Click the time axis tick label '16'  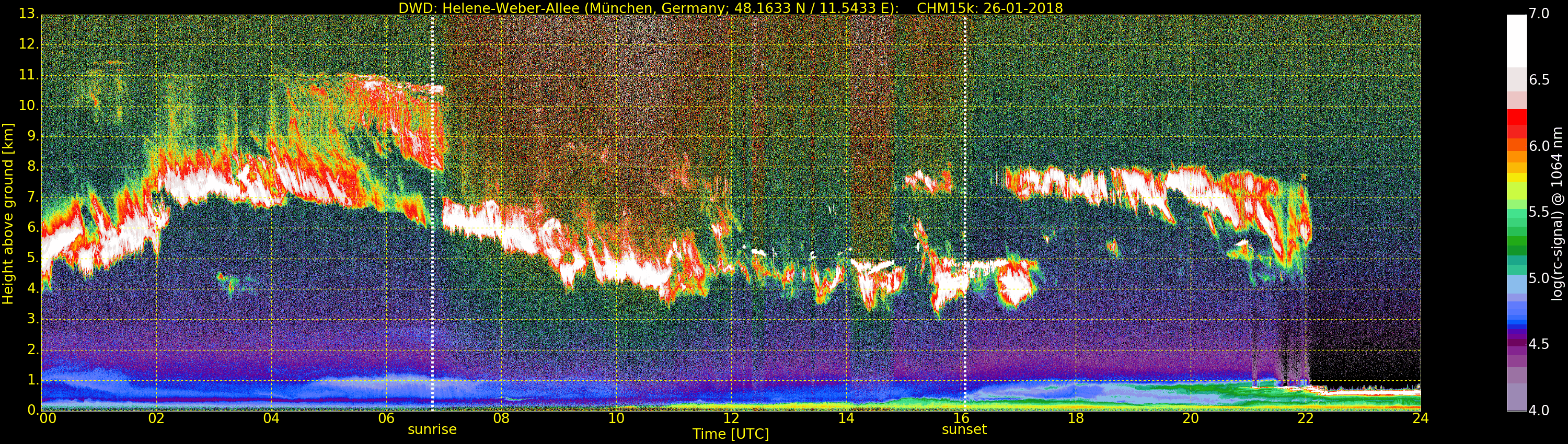(x=961, y=418)
